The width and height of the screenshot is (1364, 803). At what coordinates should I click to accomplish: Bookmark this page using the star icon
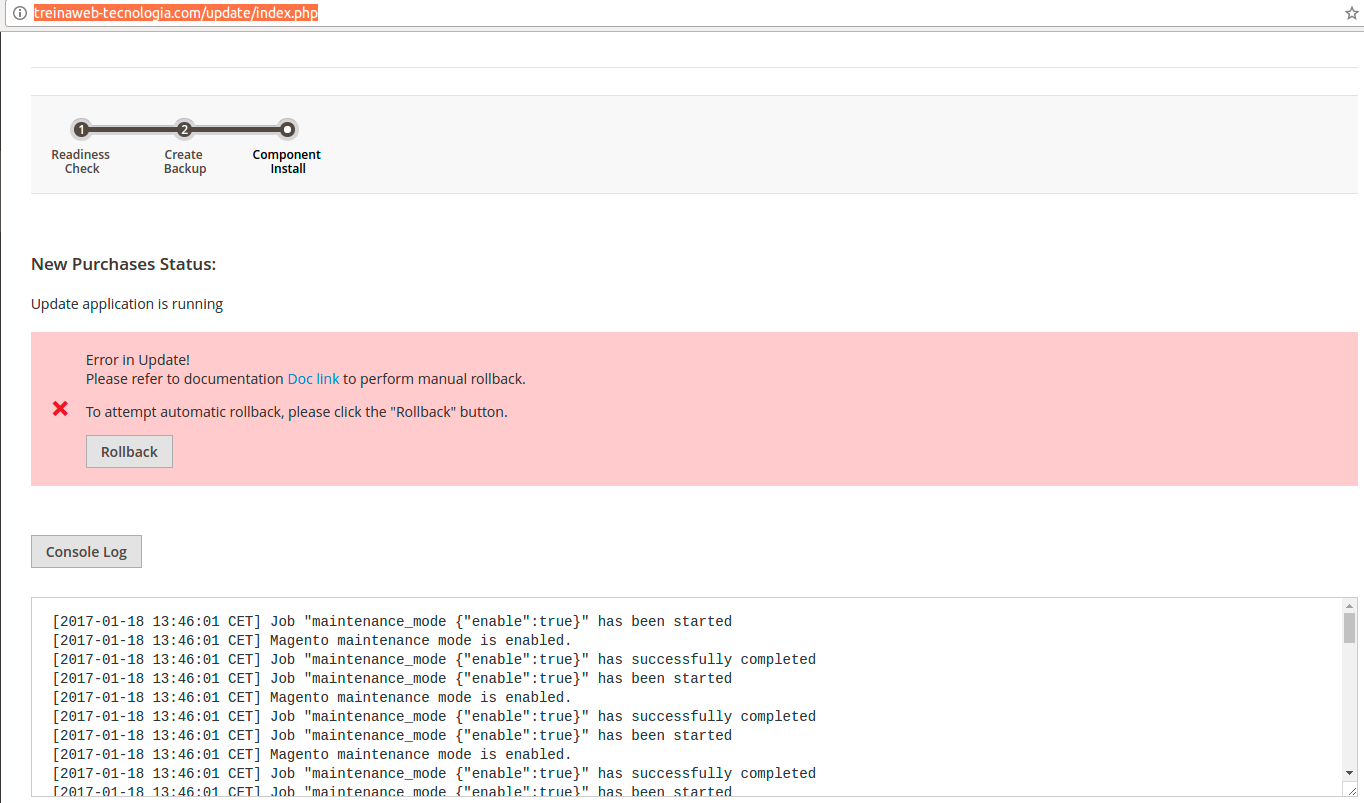(x=1351, y=12)
